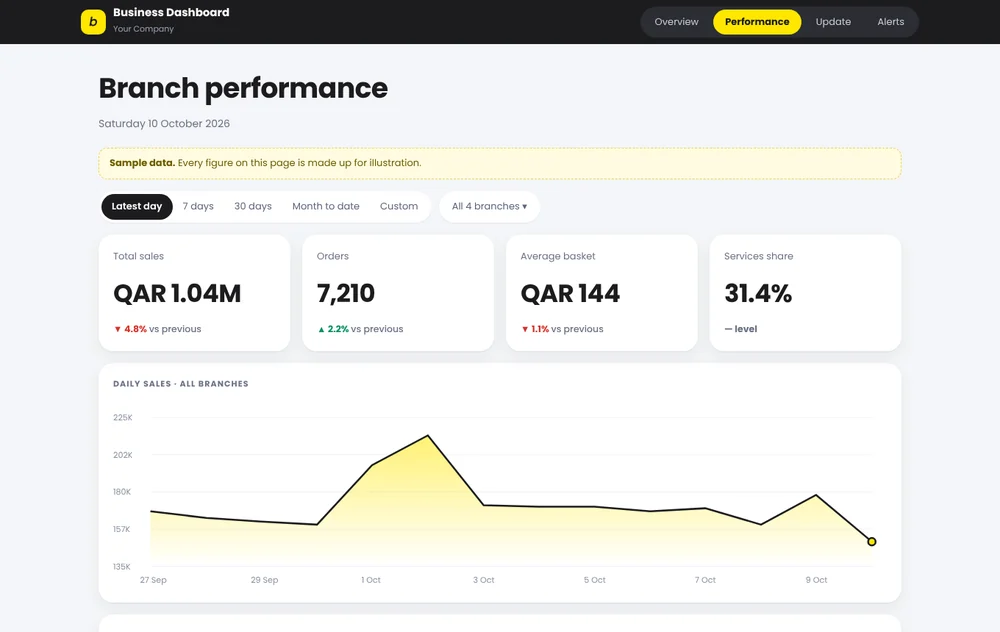Choose Month to date range

(326, 206)
